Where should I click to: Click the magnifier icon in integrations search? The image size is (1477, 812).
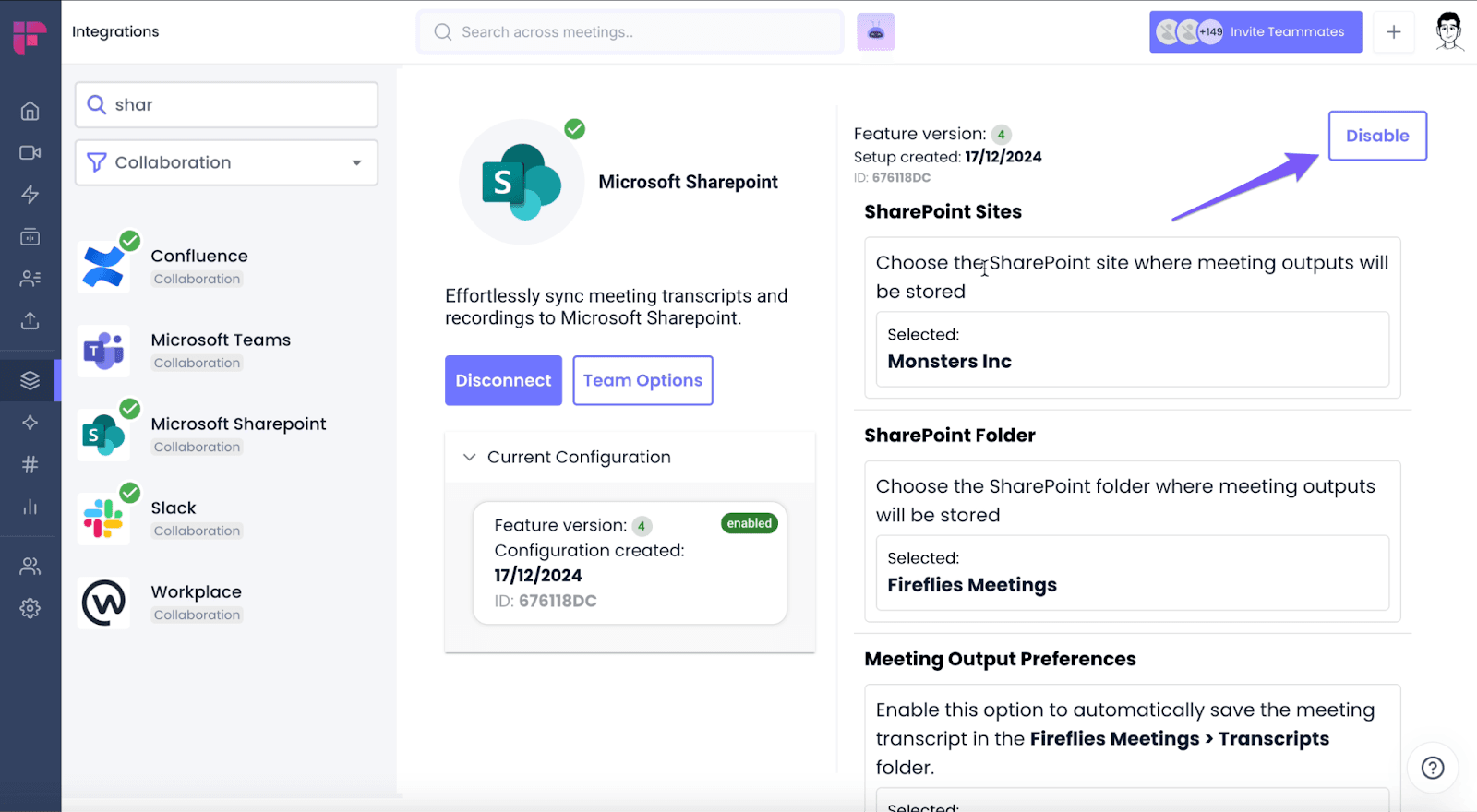click(x=97, y=104)
